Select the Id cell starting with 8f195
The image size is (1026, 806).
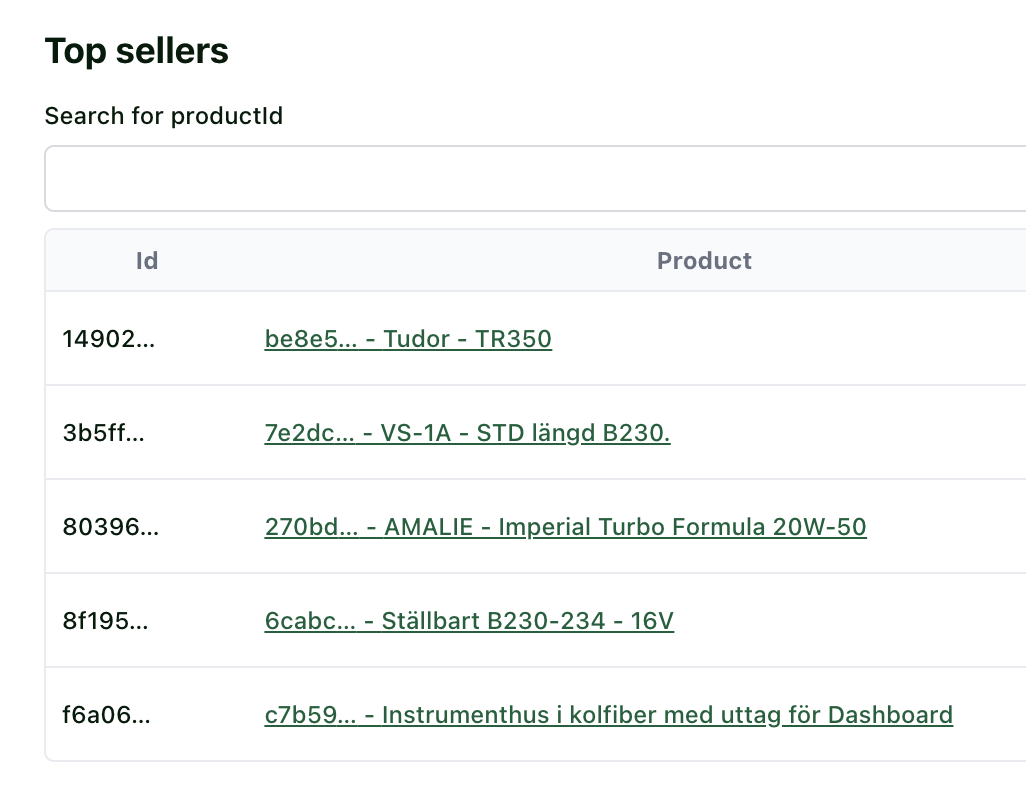pyautogui.click(x=105, y=621)
